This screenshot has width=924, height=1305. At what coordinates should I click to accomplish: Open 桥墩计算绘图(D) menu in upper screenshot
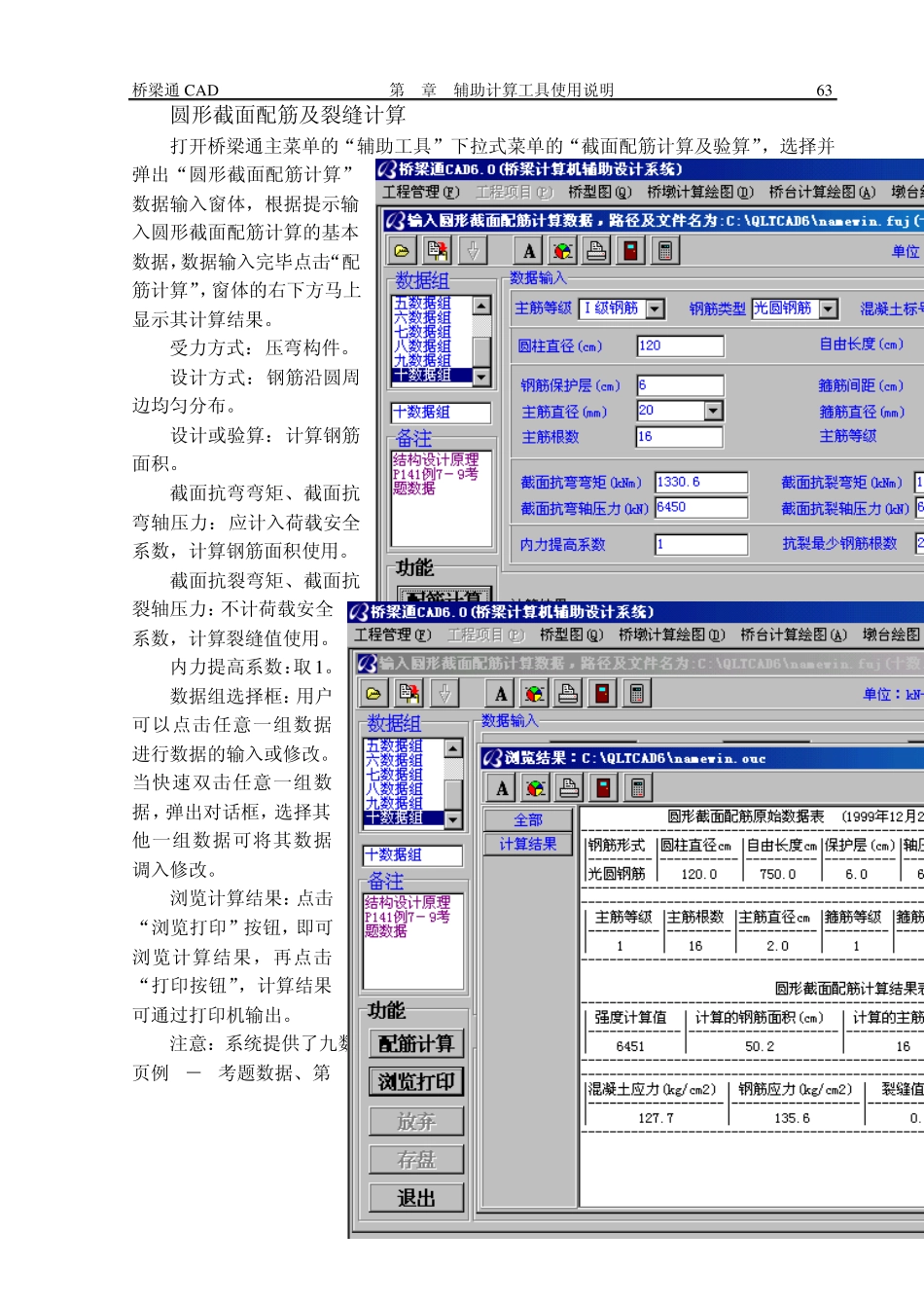700,192
